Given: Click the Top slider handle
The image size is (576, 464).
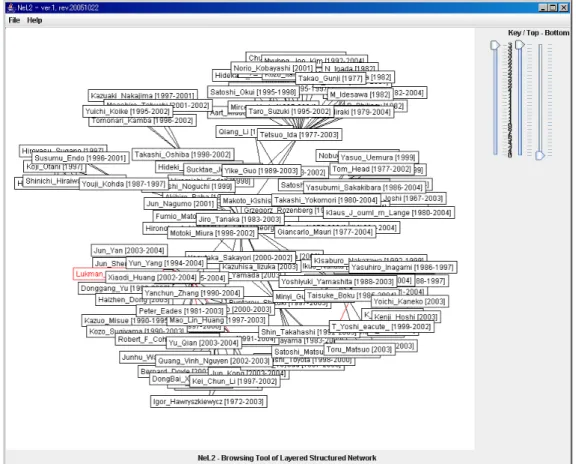Looking at the screenshot, I should coord(520,45).
